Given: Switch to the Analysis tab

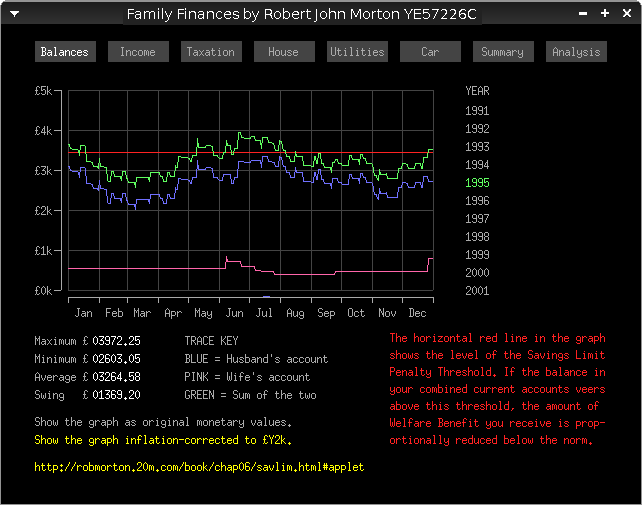Looking at the screenshot, I should point(576,52).
